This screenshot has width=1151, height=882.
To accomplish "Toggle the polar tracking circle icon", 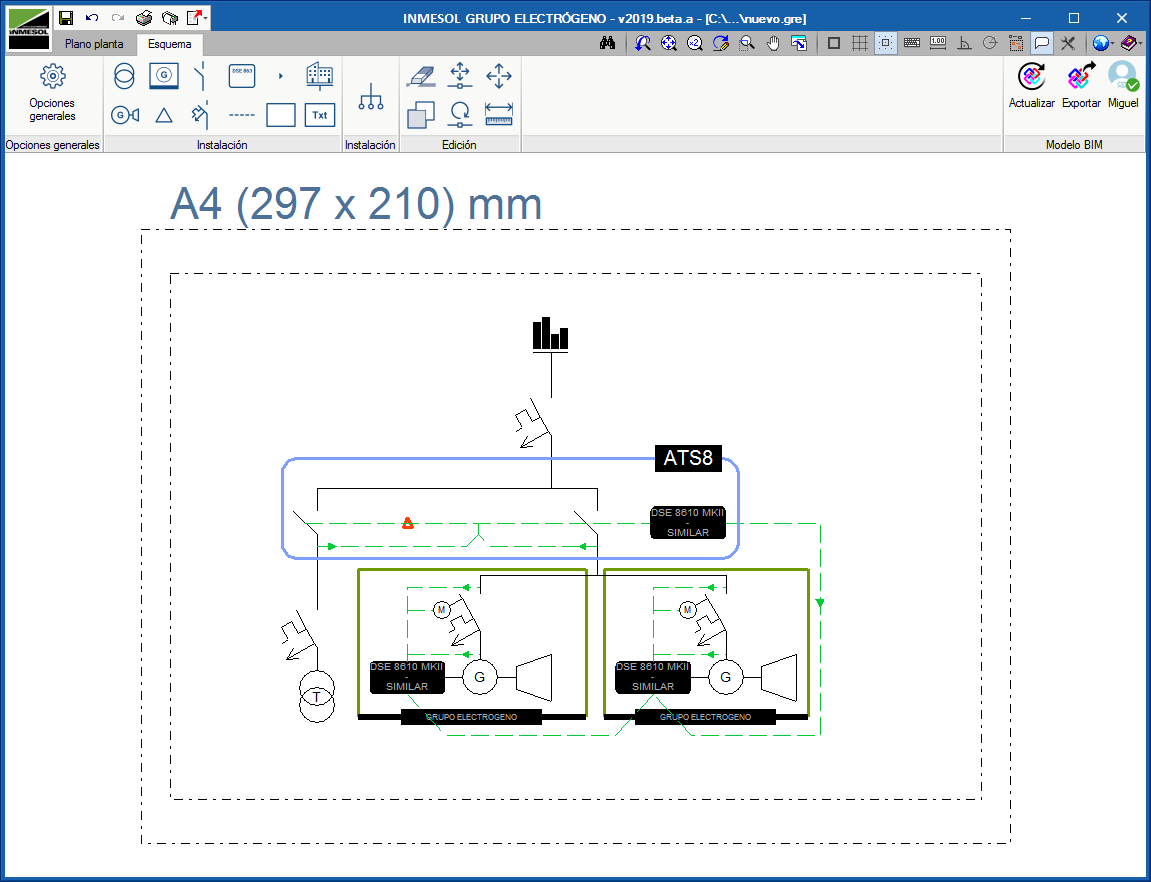I will [990, 43].
